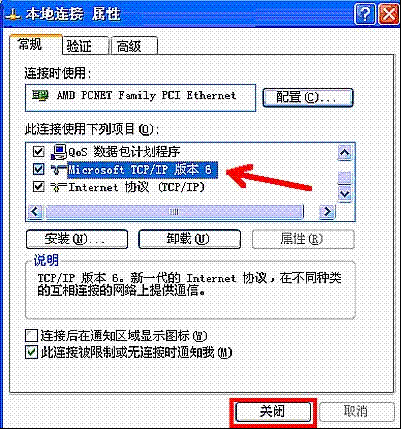401x429 pixels.
Task: Disable 此连接被限制或无连接时通知我 checkbox
Action: click(31, 353)
